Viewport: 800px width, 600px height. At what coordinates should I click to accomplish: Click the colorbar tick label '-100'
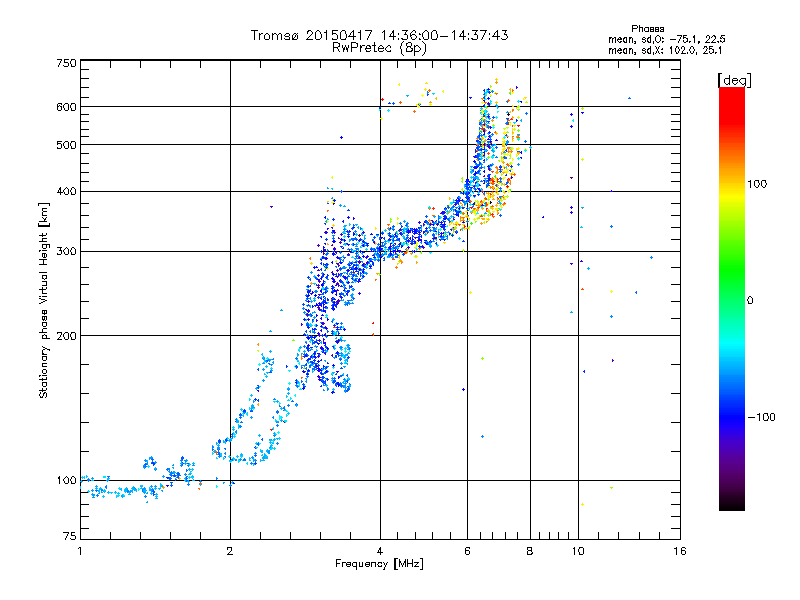click(761, 417)
